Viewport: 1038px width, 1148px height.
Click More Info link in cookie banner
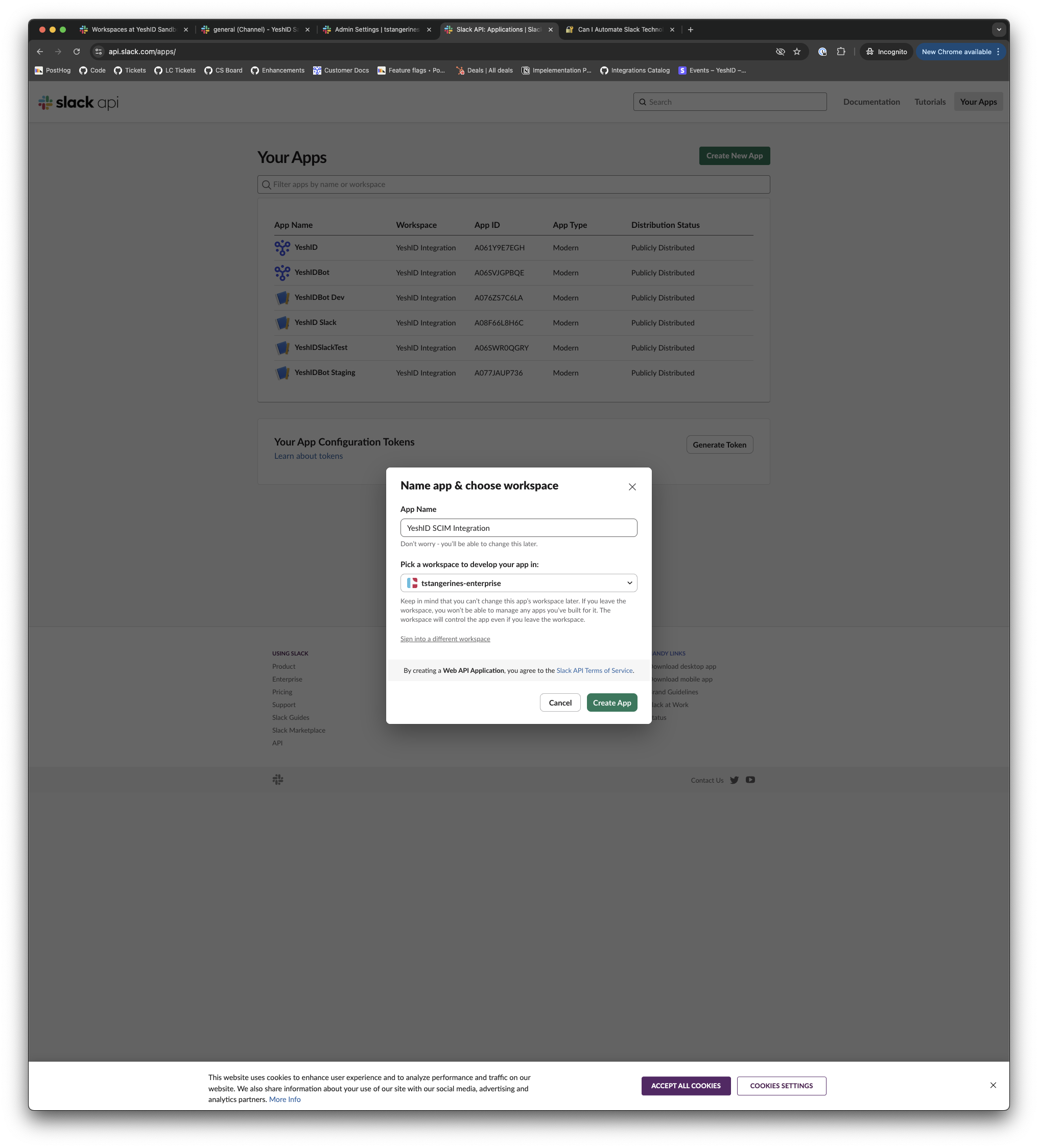coord(285,1099)
